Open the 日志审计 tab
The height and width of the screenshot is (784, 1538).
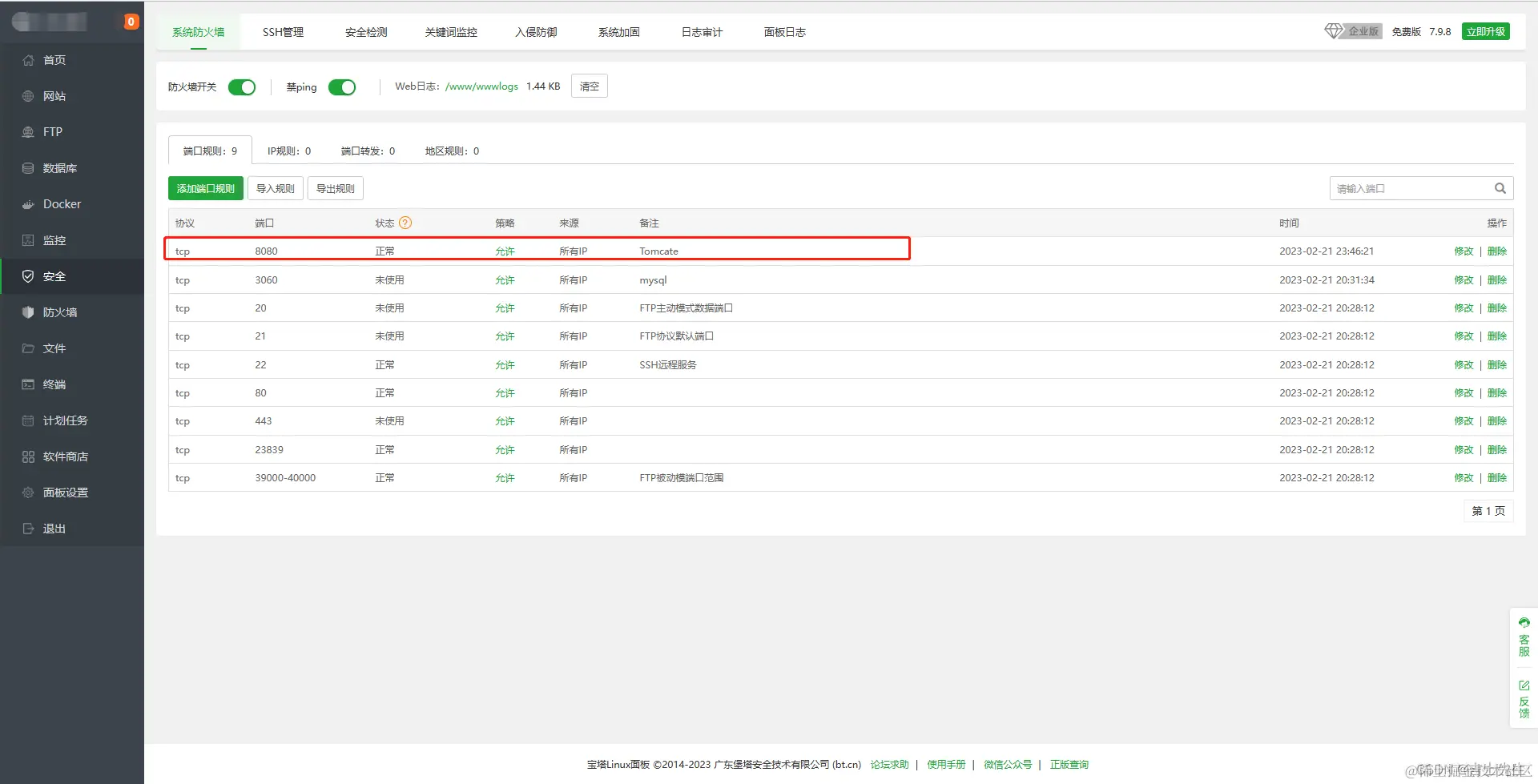pyautogui.click(x=702, y=32)
